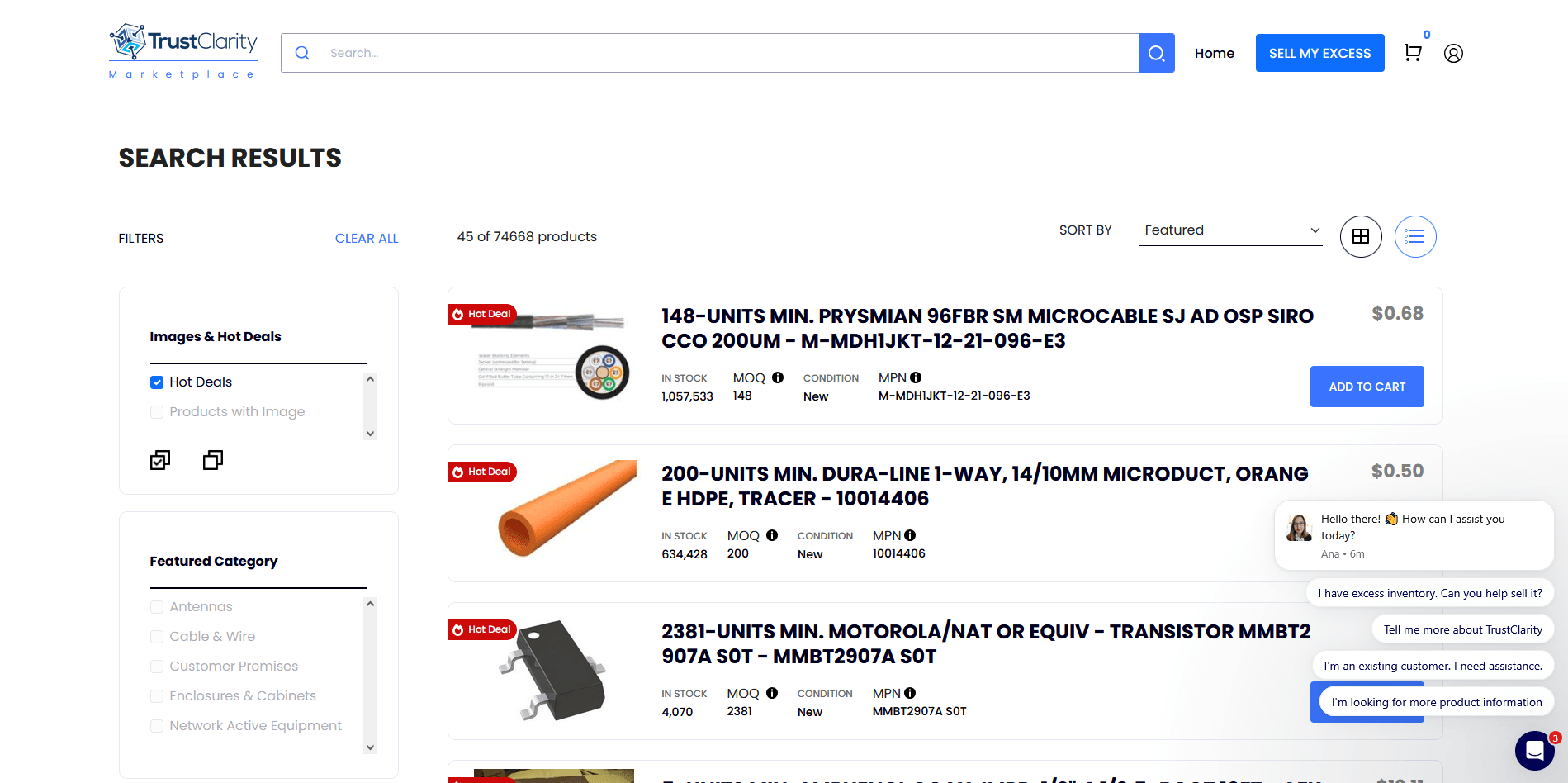The width and height of the screenshot is (1568, 783).
Task: Choose 'looking for more product information' reply
Action: tap(1437, 702)
